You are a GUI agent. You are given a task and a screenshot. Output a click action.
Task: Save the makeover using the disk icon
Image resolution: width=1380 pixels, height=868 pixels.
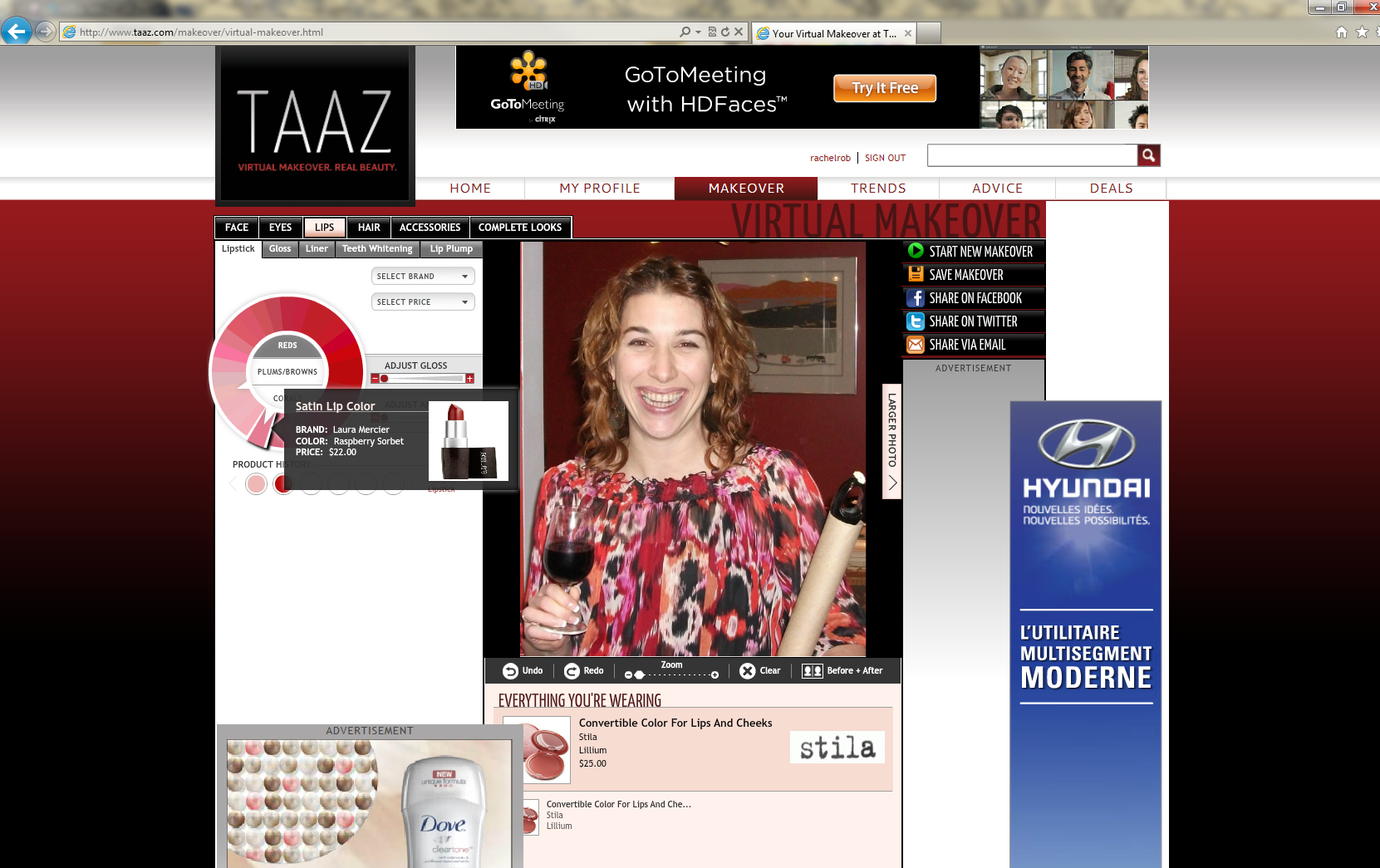point(916,274)
